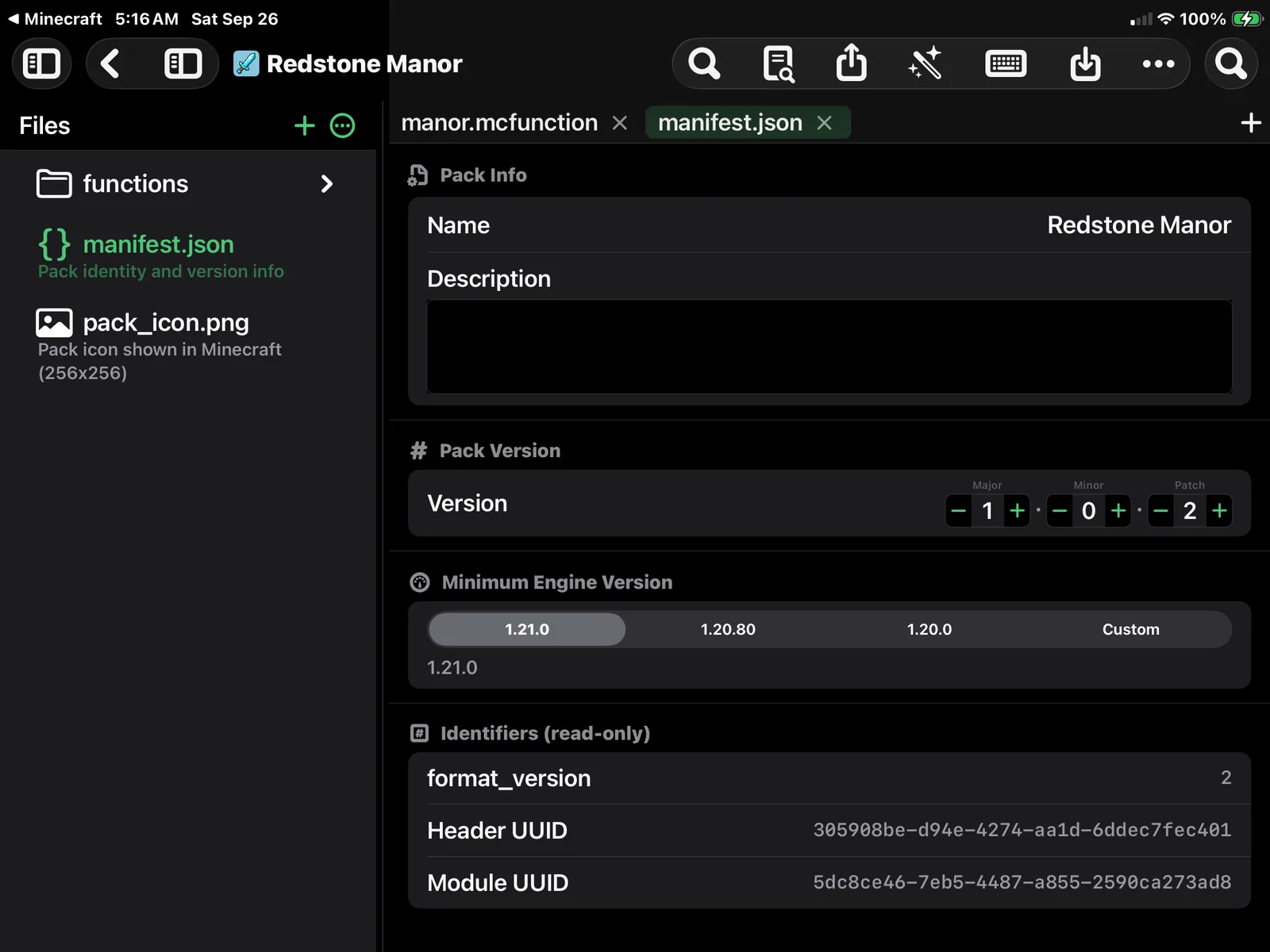Tap the download import icon

click(x=1085, y=63)
